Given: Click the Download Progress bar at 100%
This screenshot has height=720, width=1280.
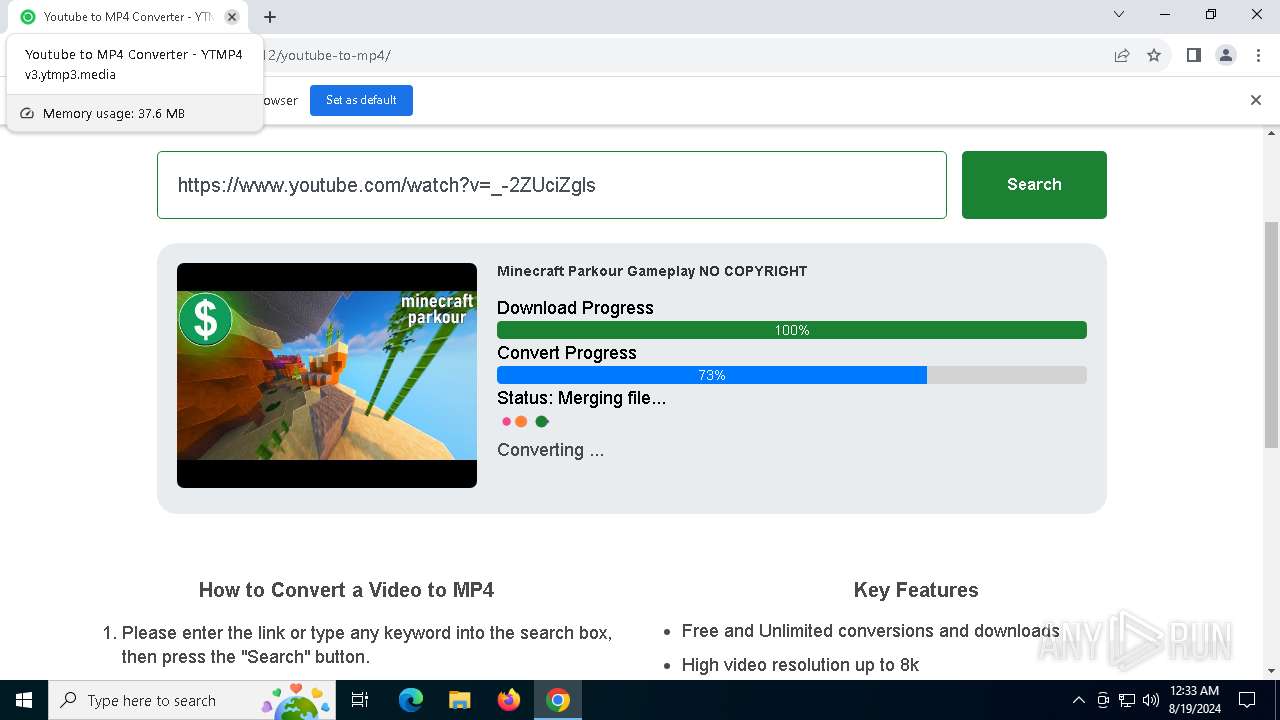Looking at the screenshot, I should (792, 330).
